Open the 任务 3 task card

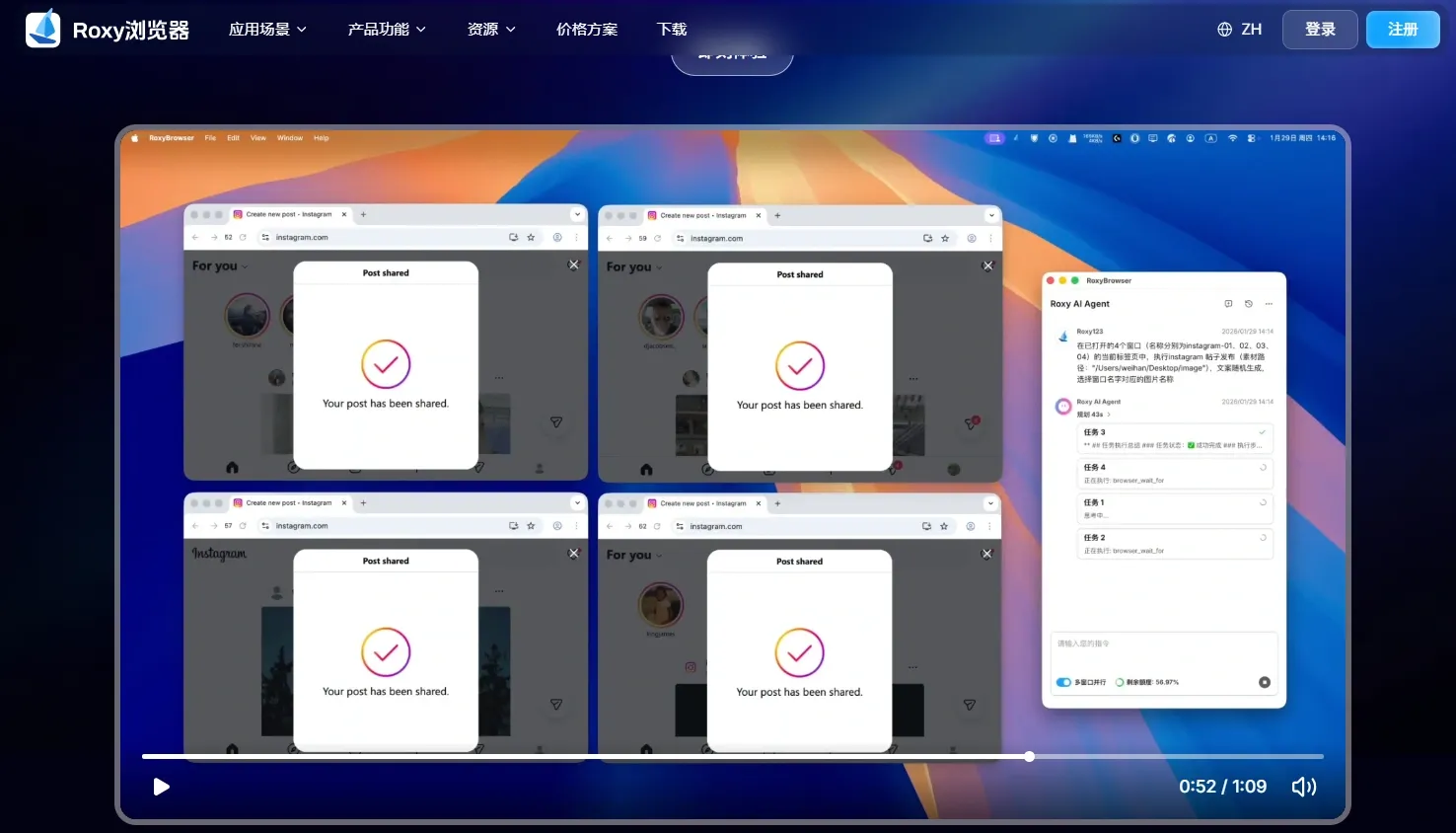(1175, 438)
